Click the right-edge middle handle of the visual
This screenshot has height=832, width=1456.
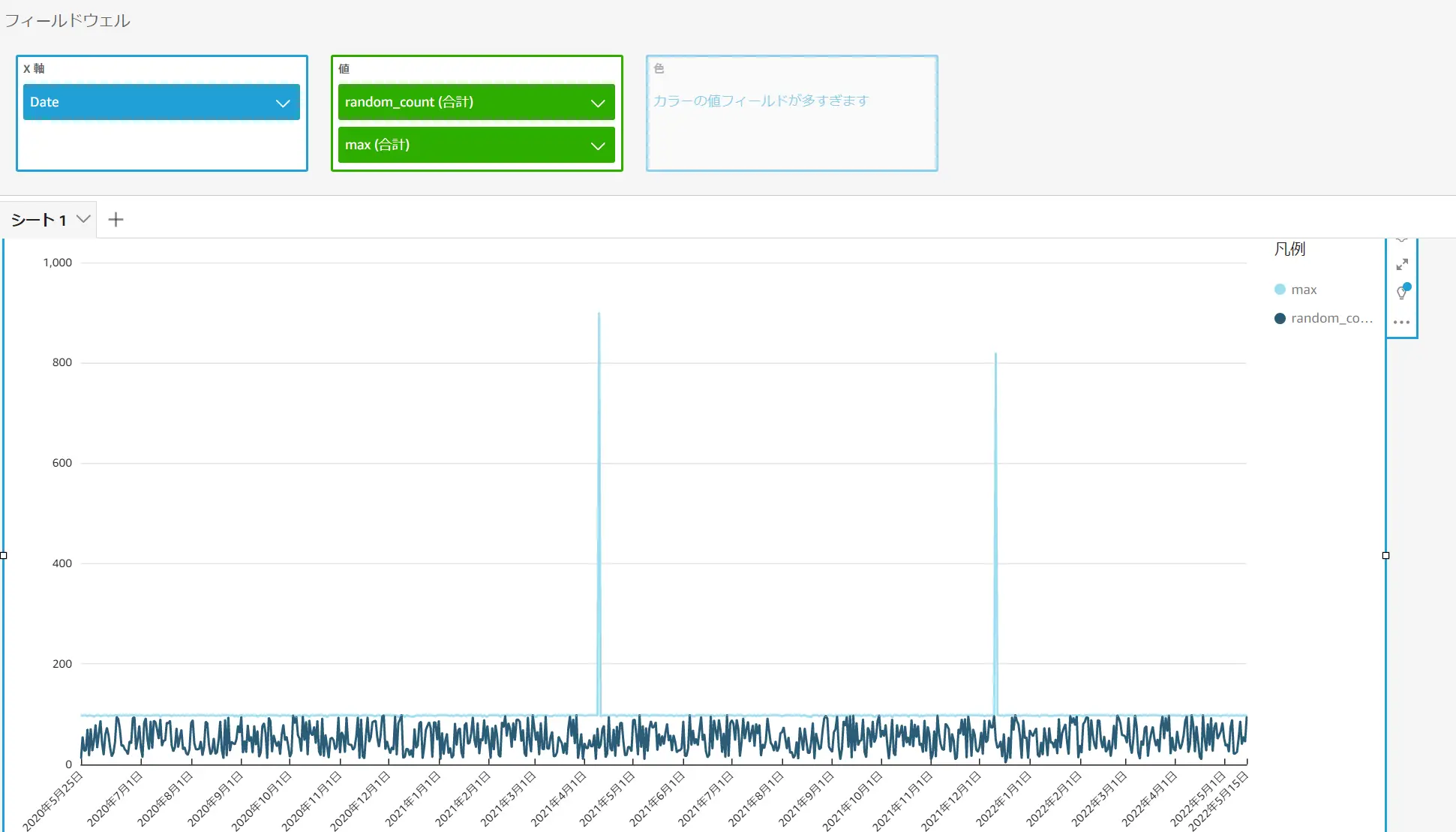(x=1385, y=556)
